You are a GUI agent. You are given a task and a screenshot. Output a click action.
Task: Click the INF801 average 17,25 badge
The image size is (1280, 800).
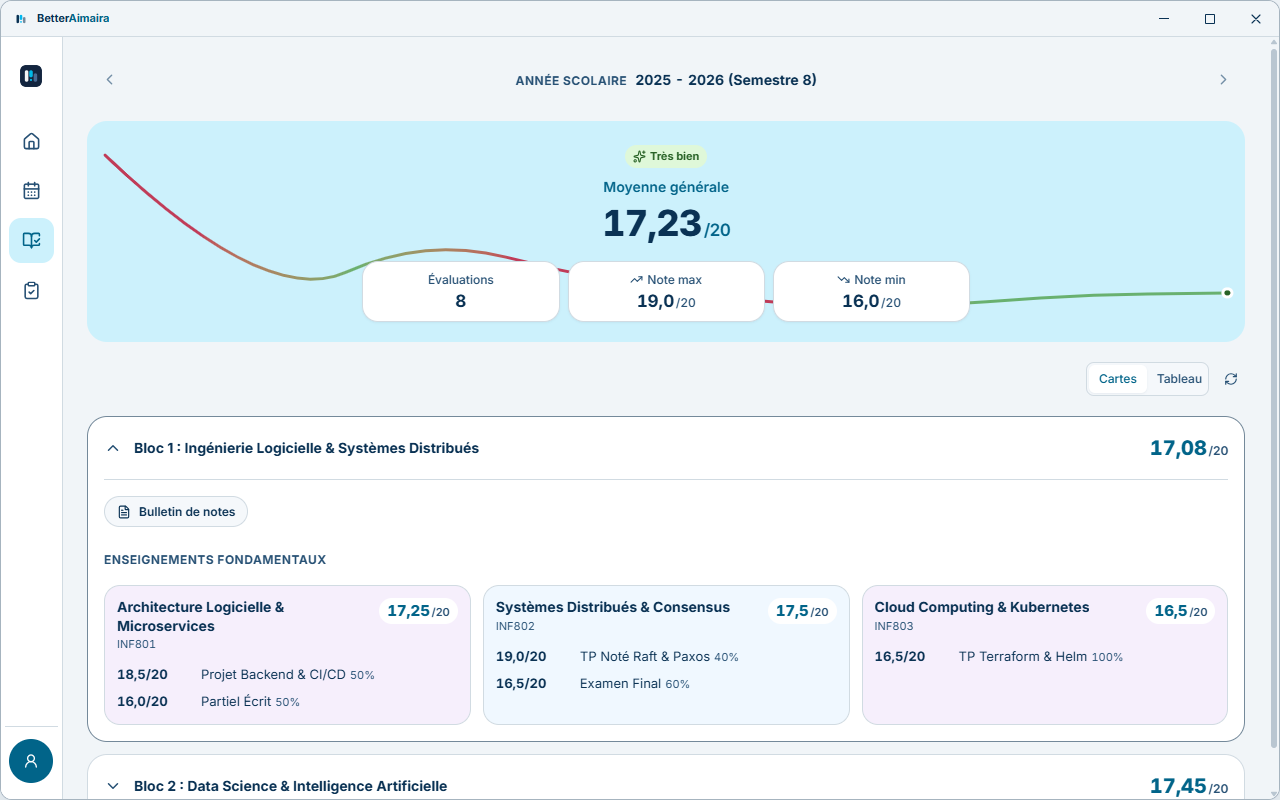(x=418, y=611)
